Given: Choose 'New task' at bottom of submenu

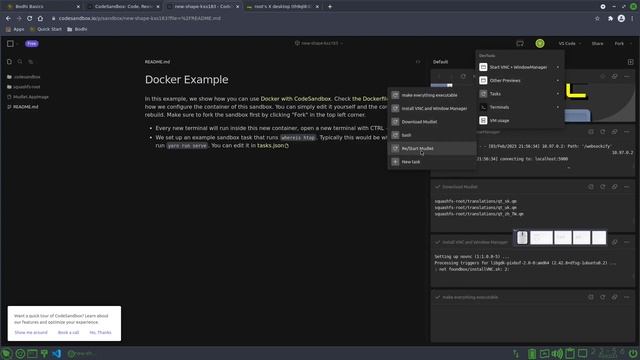Looking at the screenshot, I should [432, 162].
